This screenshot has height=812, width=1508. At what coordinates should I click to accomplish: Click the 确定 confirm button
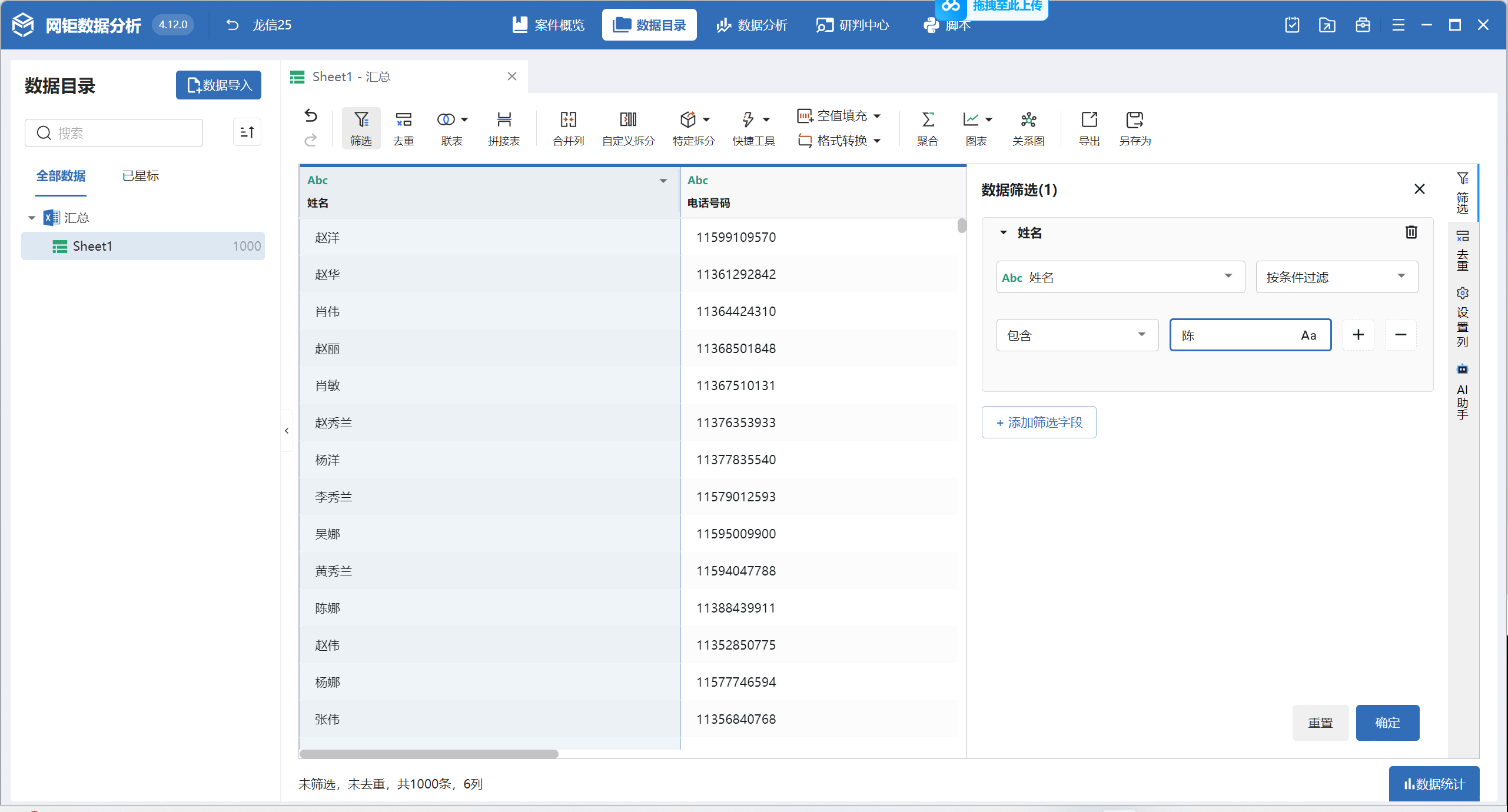[x=1387, y=723]
